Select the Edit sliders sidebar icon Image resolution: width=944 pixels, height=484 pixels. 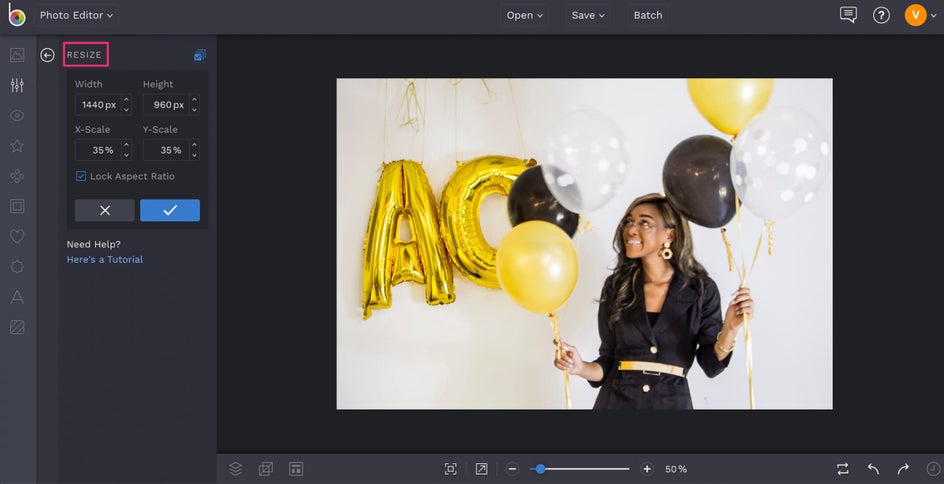(17, 85)
